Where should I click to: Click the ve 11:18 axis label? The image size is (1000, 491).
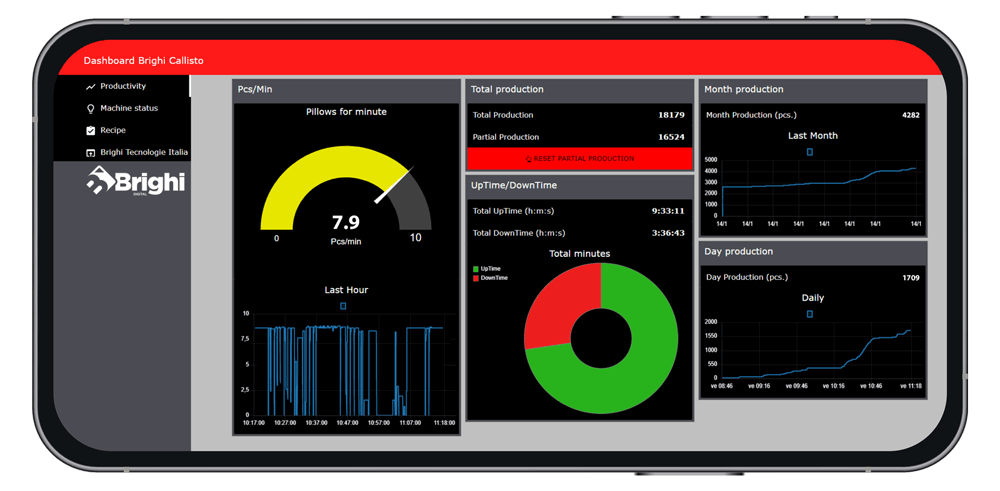910,386
